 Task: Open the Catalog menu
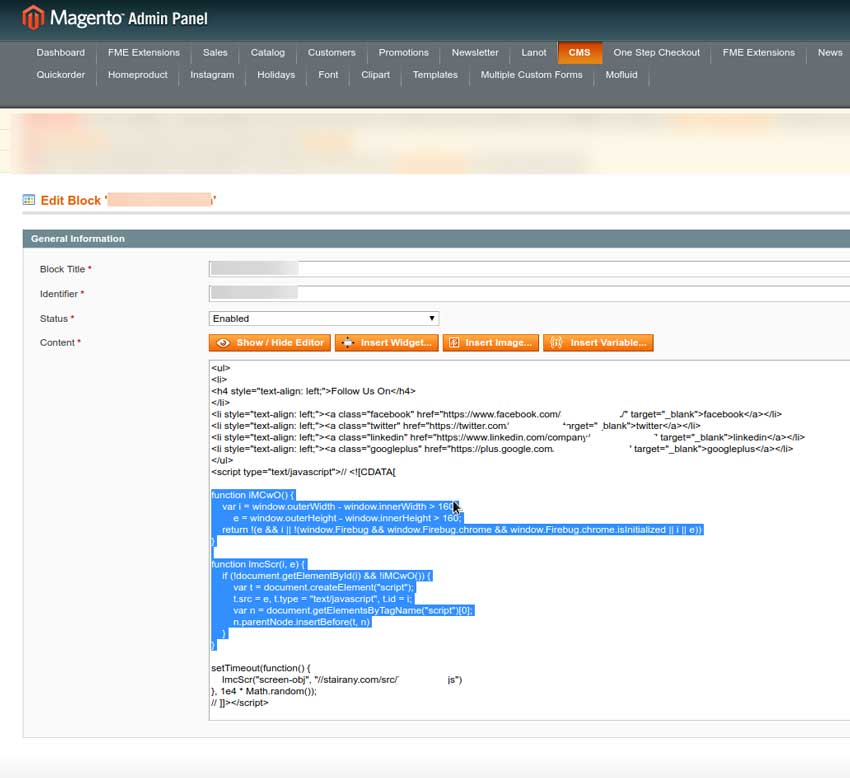tap(268, 52)
